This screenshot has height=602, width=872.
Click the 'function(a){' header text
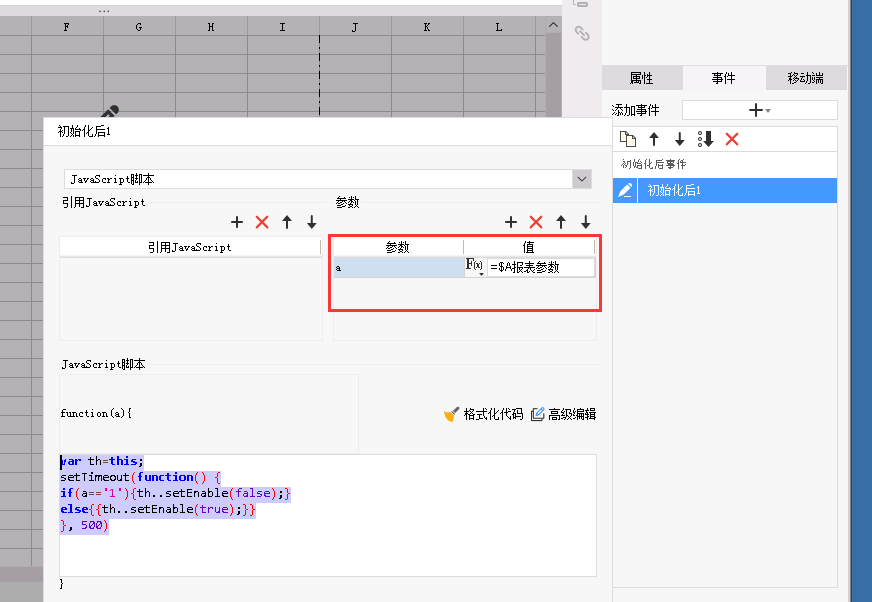(96, 413)
